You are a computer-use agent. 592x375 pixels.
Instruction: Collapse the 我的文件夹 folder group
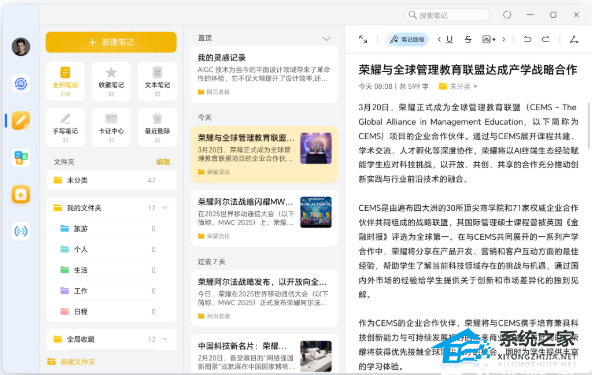point(165,208)
